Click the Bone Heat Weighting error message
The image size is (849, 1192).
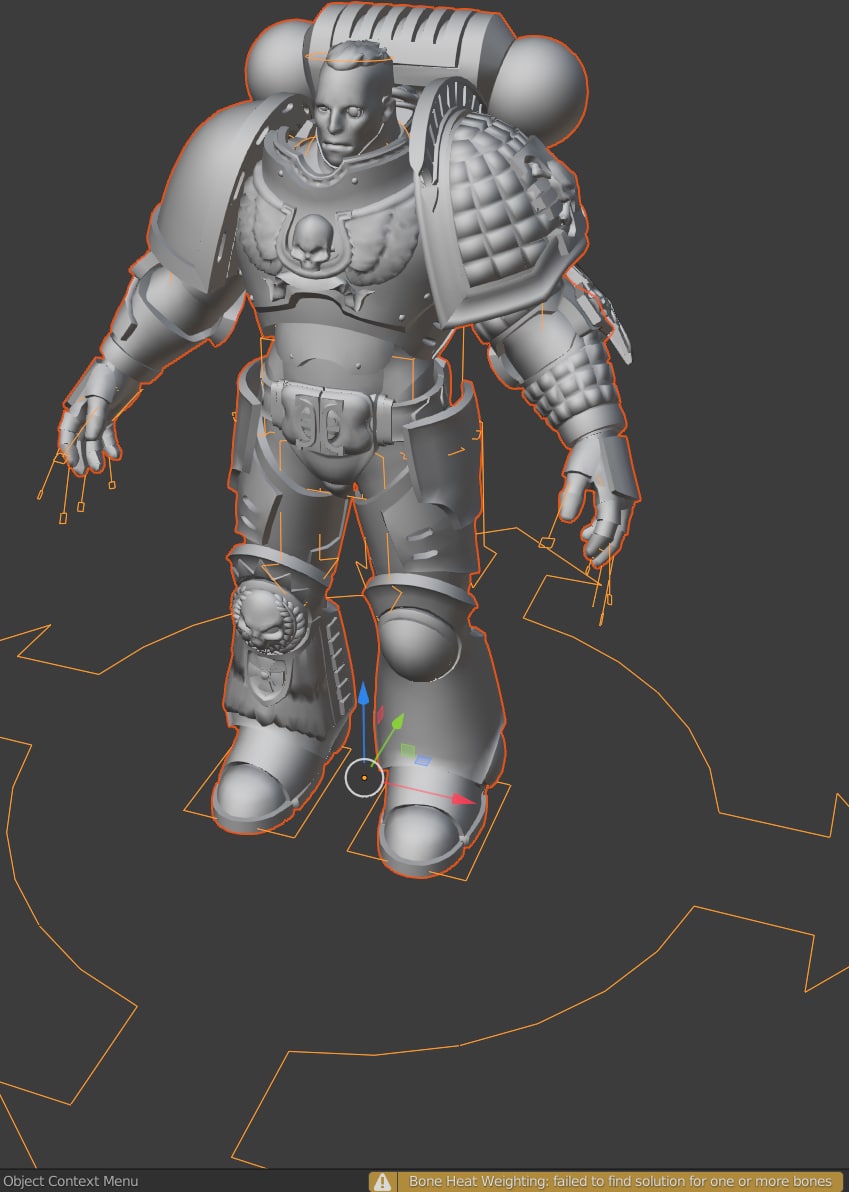point(620,1181)
